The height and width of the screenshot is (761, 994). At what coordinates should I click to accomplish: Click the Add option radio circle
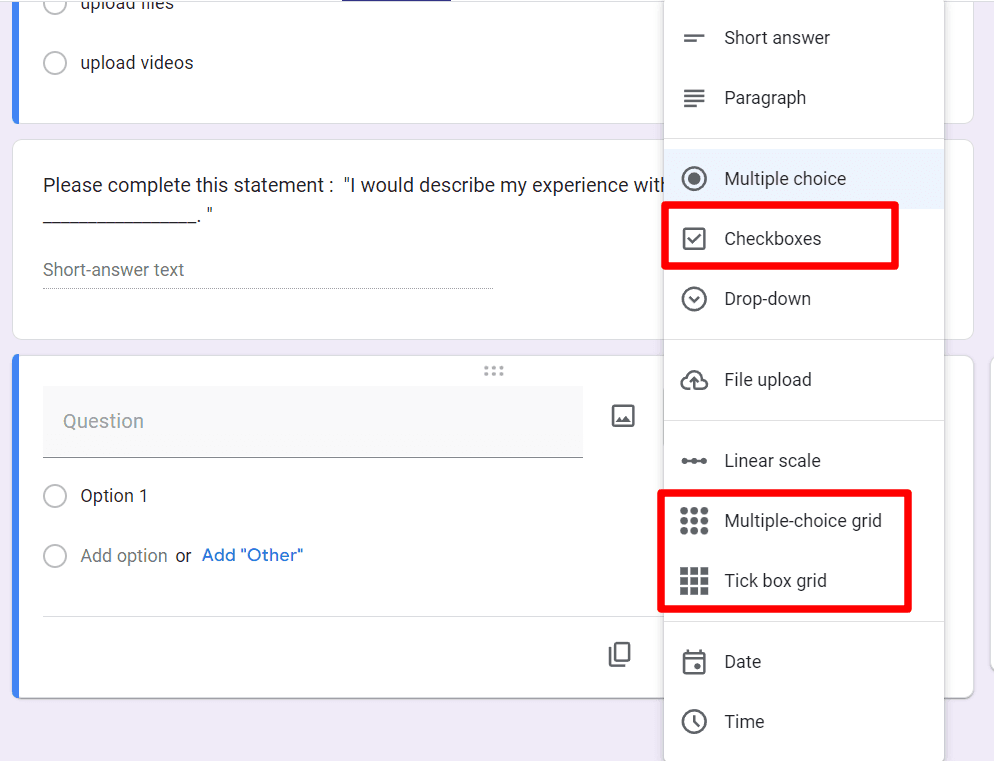click(x=55, y=556)
